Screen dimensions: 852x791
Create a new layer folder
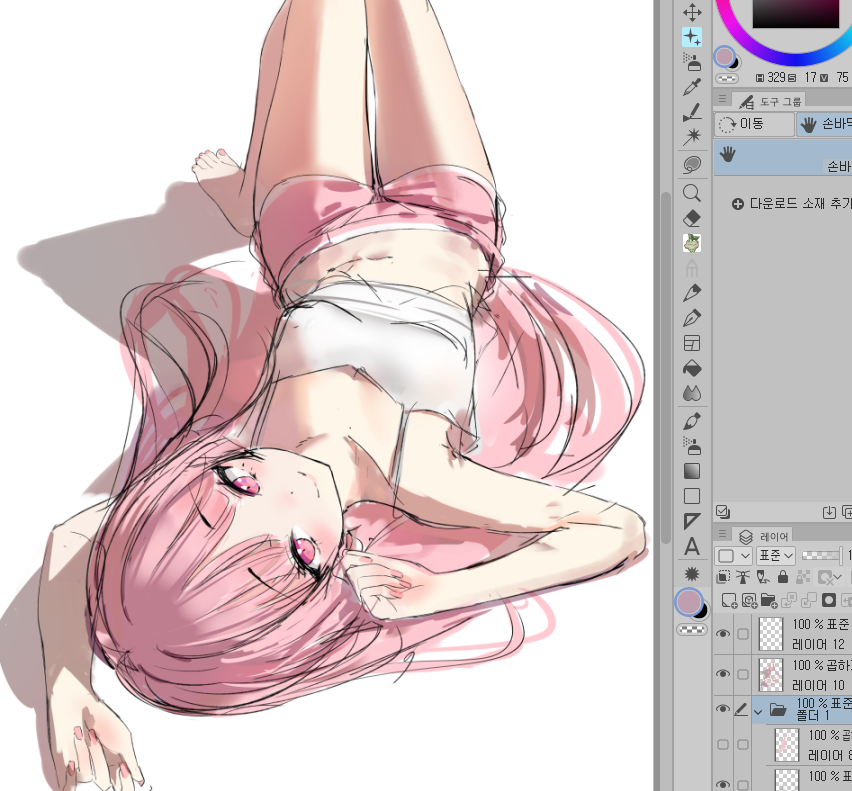[768, 600]
